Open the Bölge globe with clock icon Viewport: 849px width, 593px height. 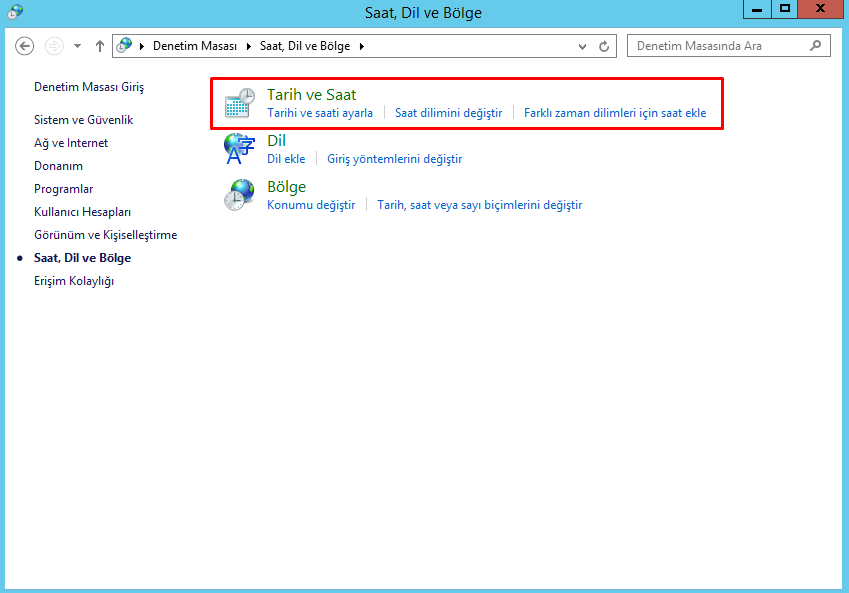pos(239,195)
